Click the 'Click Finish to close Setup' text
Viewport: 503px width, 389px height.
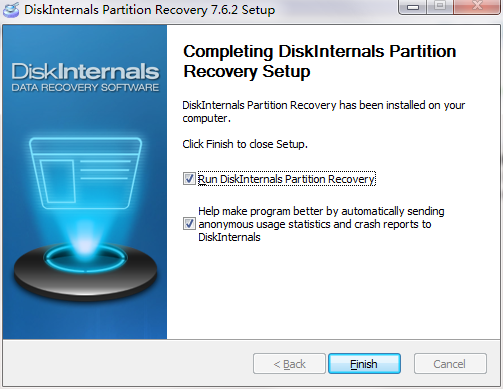point(245,144)
